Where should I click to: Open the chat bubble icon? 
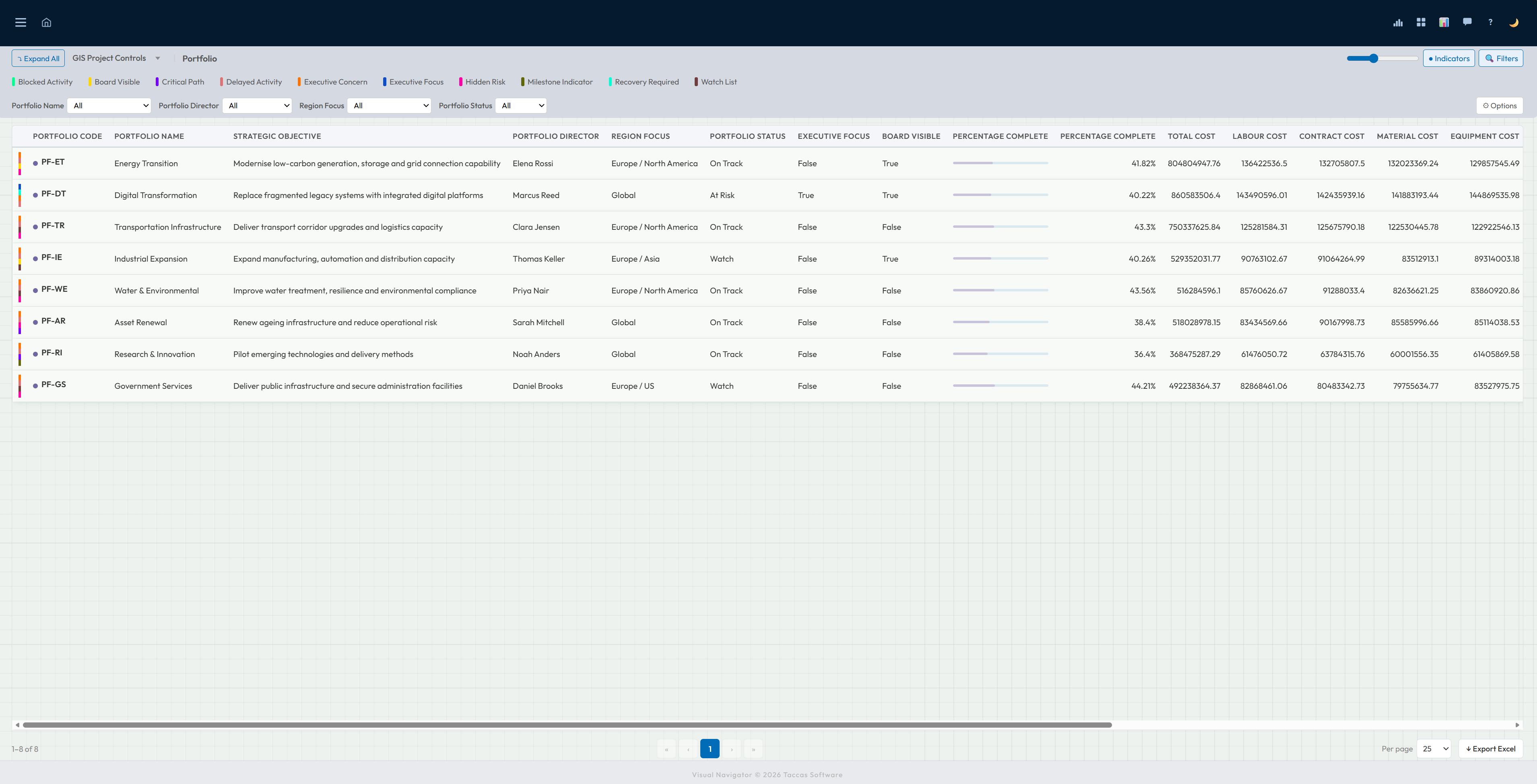point(1467,22)
